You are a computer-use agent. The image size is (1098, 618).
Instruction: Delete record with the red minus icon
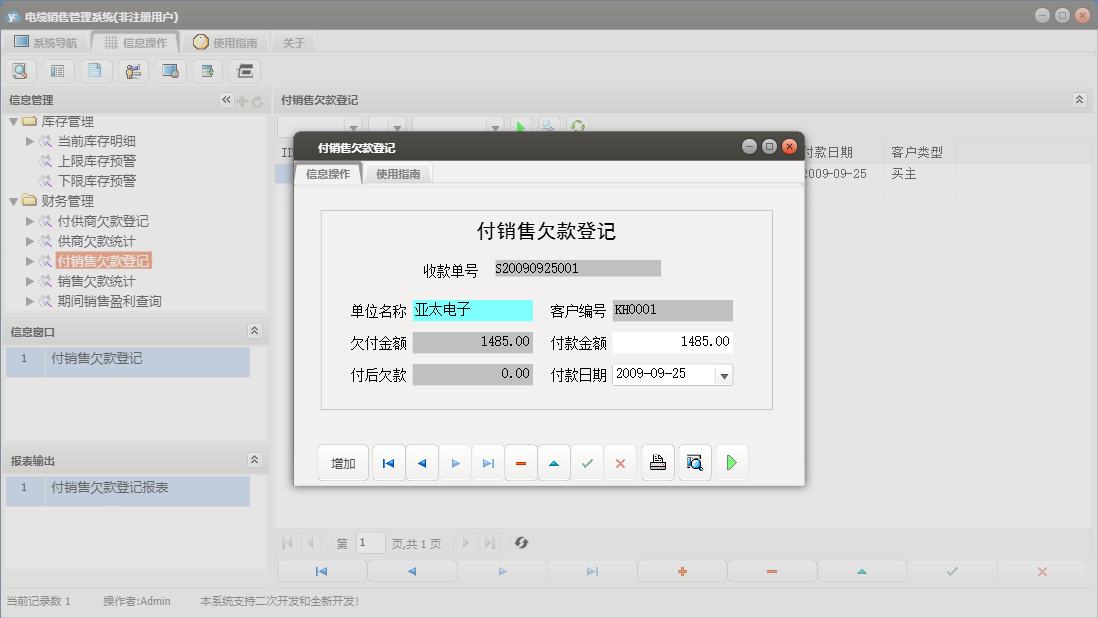pyautogui.click(x=521, y=462)
